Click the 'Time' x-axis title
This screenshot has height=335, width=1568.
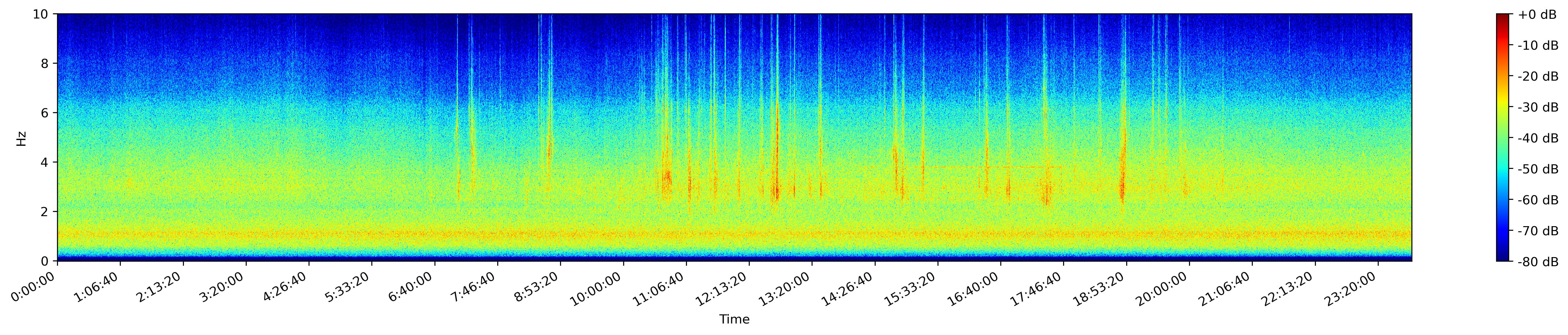point(734,320)
